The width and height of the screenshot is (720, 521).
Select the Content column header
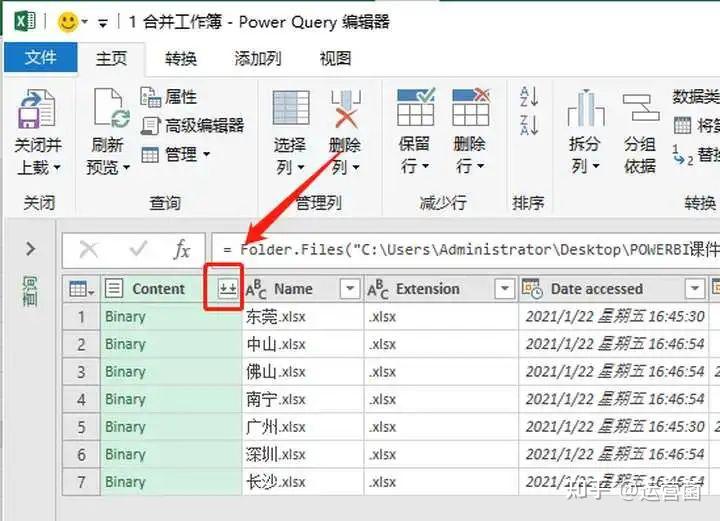(x=158, y=289)
